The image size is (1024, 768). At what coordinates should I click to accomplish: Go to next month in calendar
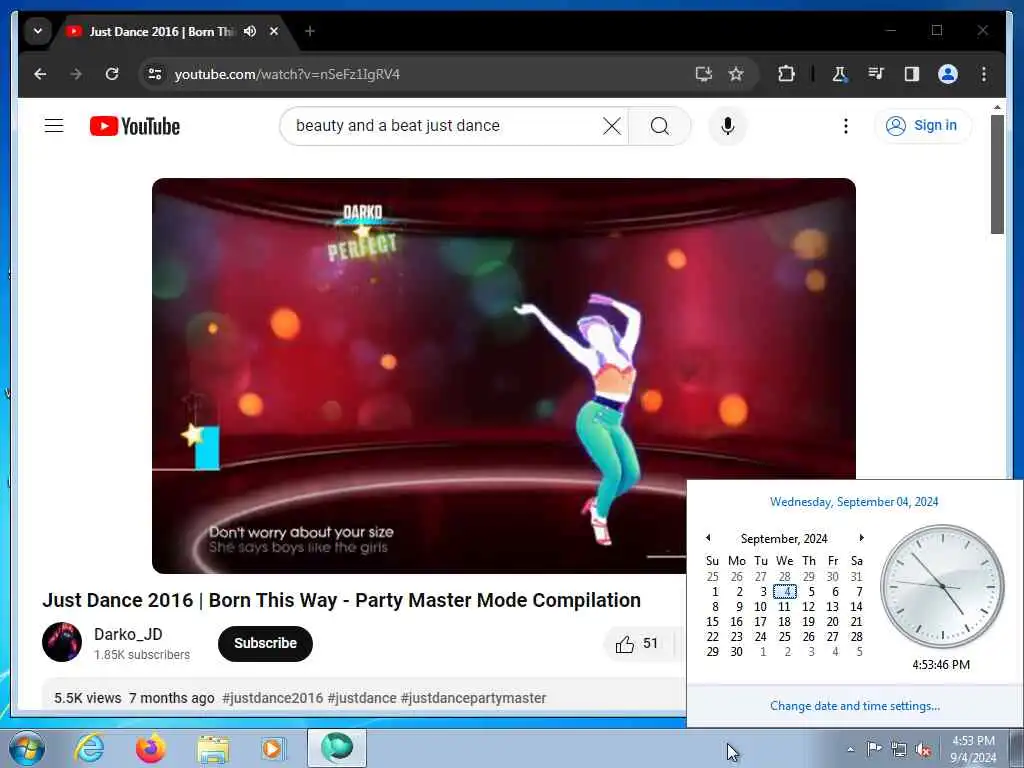tap(861, 537)
